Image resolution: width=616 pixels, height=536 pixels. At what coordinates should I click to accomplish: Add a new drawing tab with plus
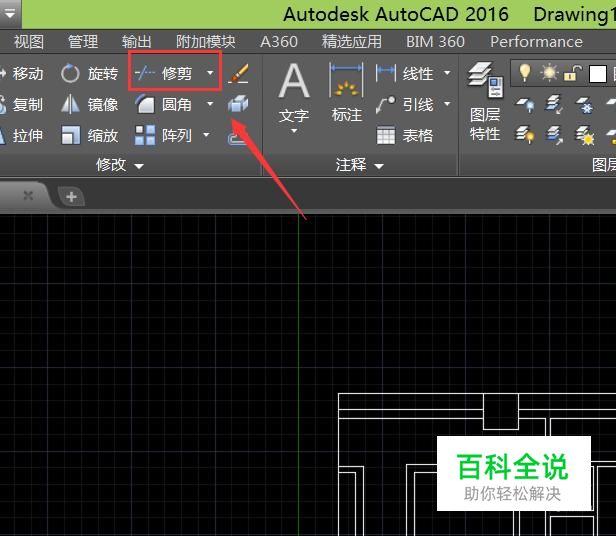point(71,196)
